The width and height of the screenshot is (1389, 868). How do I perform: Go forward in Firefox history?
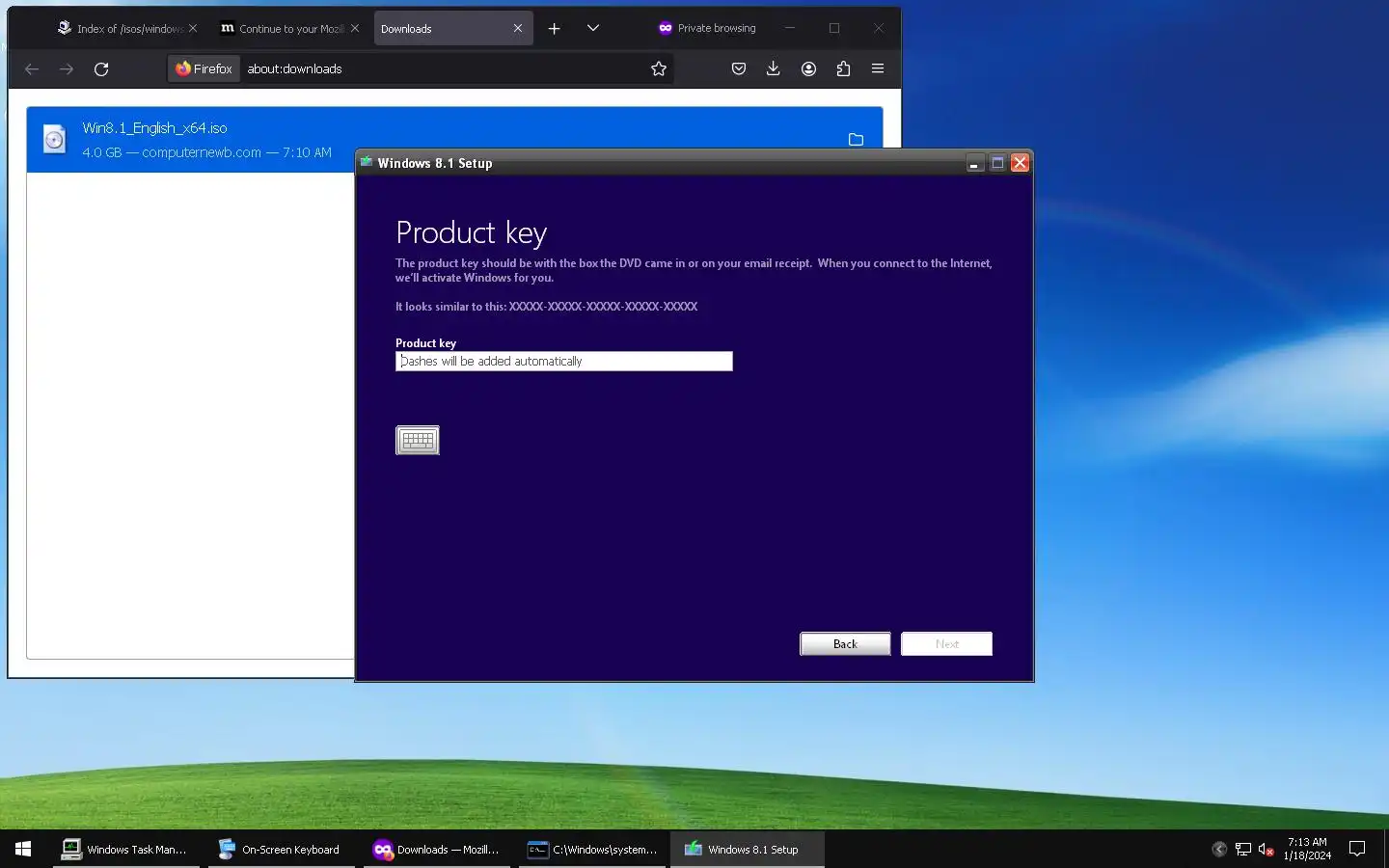pyautogui.click(x=67, y=68)
